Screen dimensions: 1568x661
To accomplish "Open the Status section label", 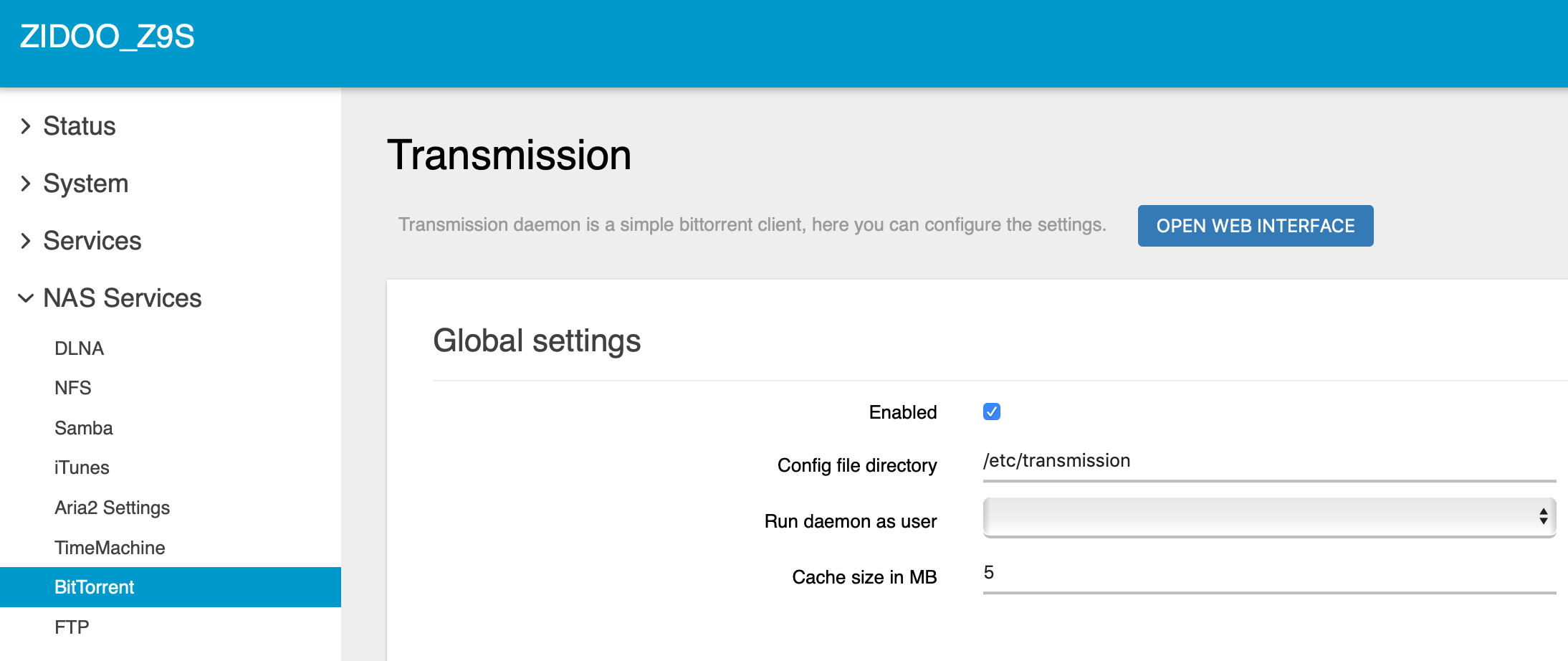I will (x=80, y=126).
